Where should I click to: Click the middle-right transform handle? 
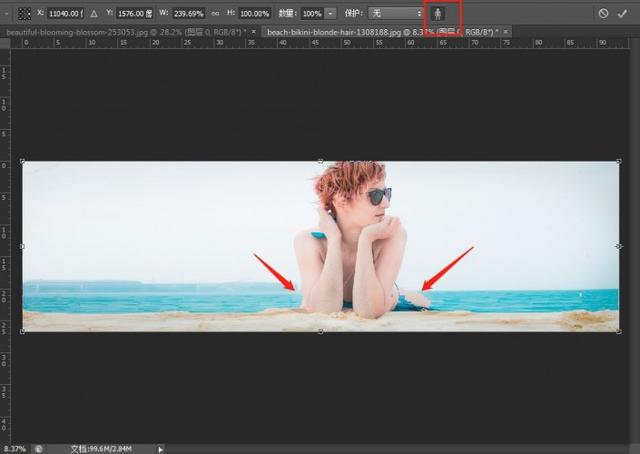tap(619, 247)
